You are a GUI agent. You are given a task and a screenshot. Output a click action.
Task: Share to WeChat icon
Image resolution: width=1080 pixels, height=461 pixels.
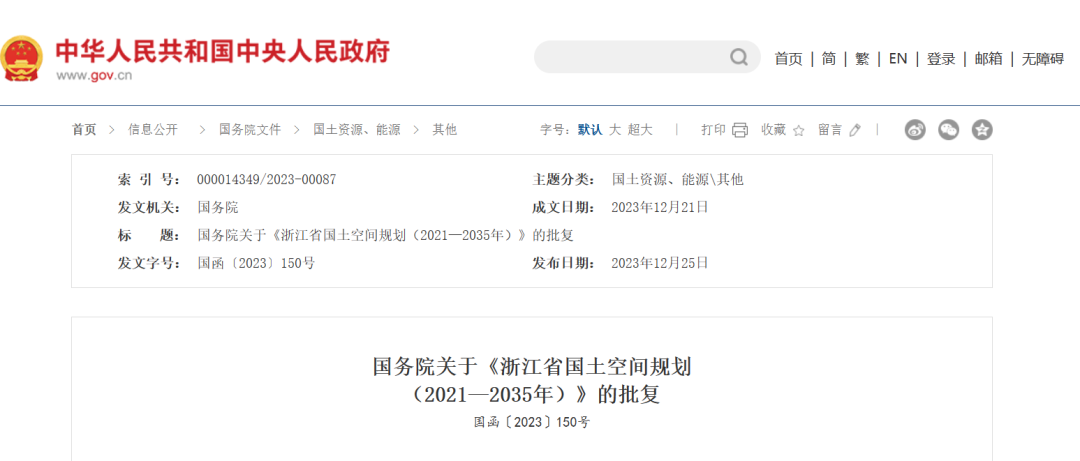click(x=948, y=130)
